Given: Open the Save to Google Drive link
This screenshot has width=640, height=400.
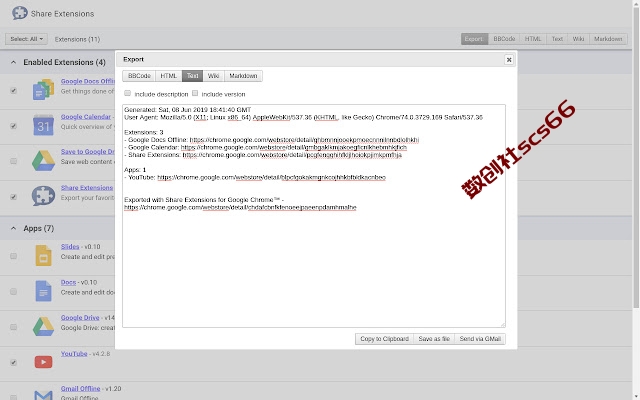Looking at the screenshot, I should [x=87, y=151].
